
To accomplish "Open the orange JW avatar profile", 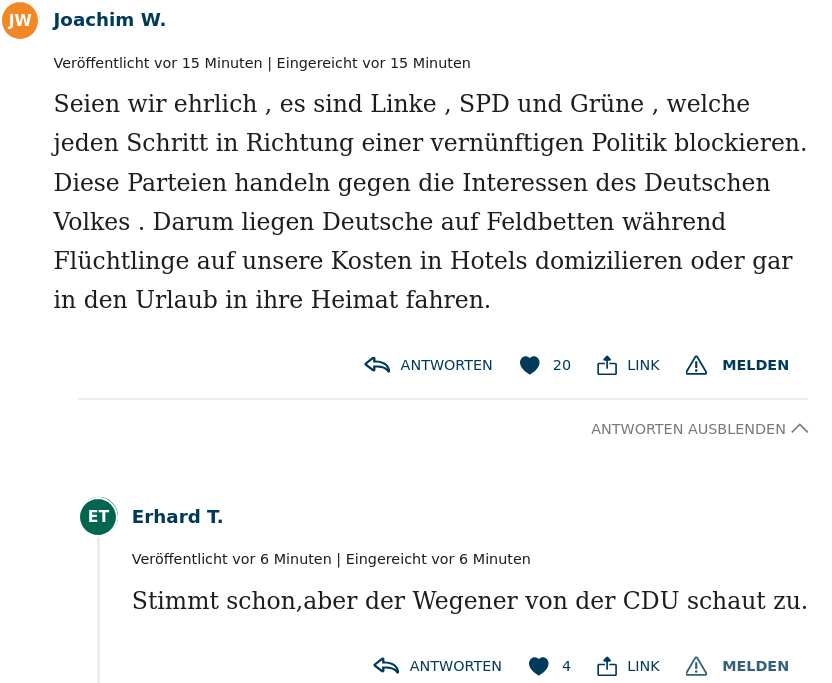I will 20,20.
